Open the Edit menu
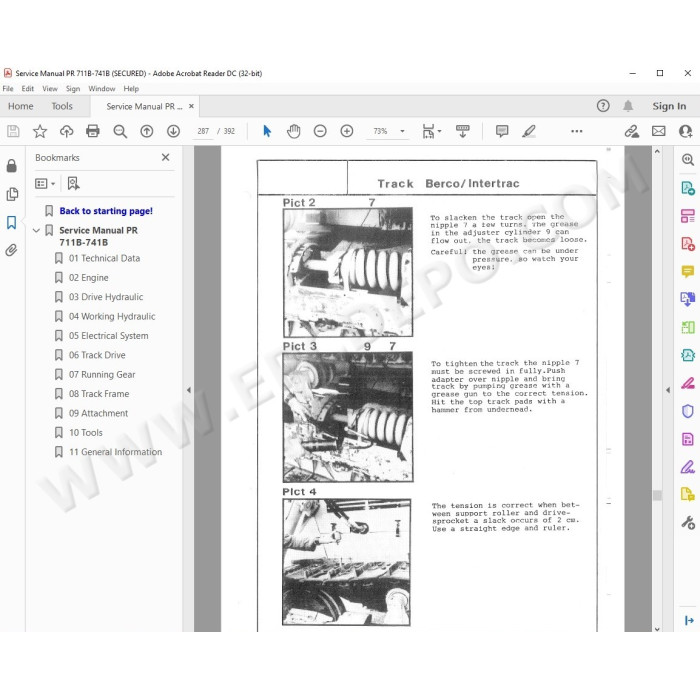Image resolution: width=700 pixels, height=700 pixels. tap(28, 89)
